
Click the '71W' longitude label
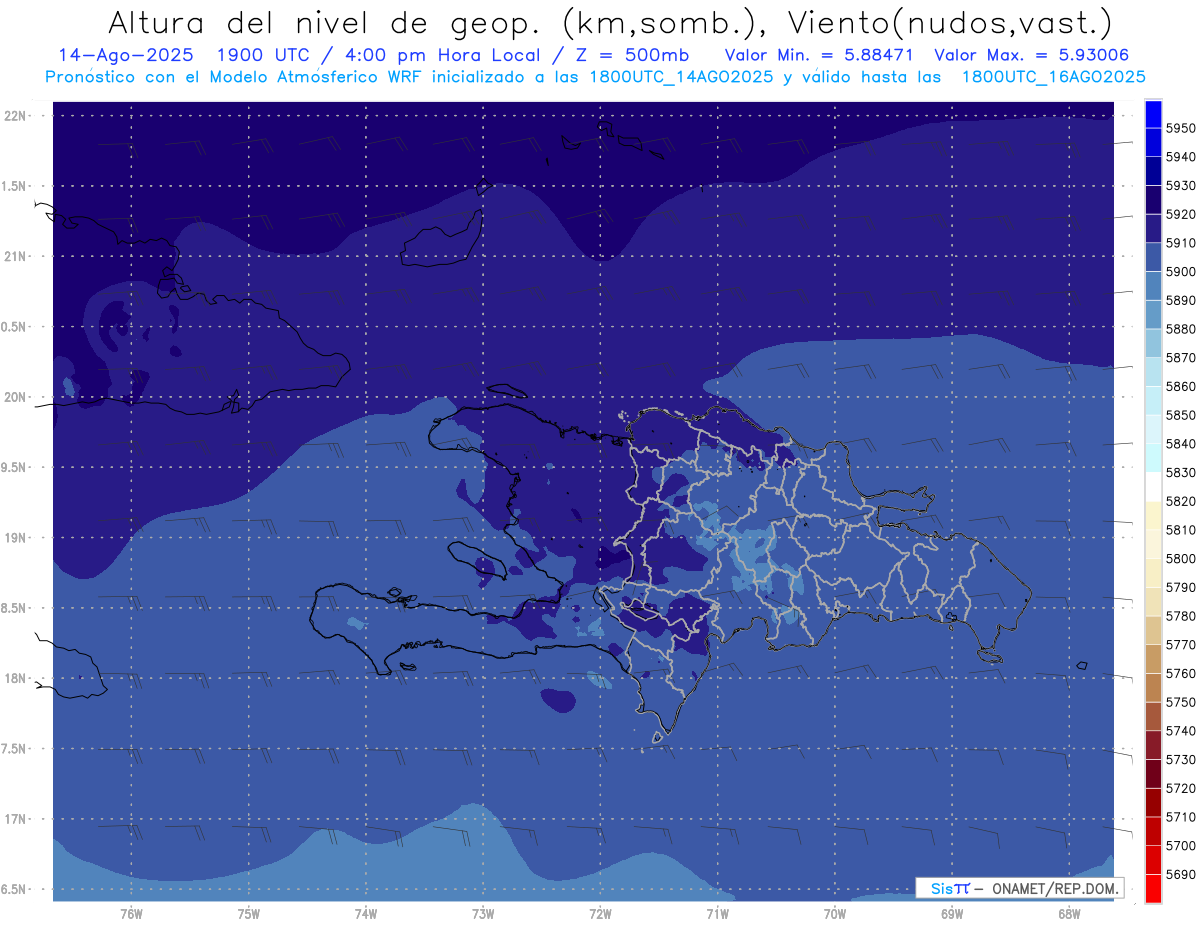click(x=717, y=914)
